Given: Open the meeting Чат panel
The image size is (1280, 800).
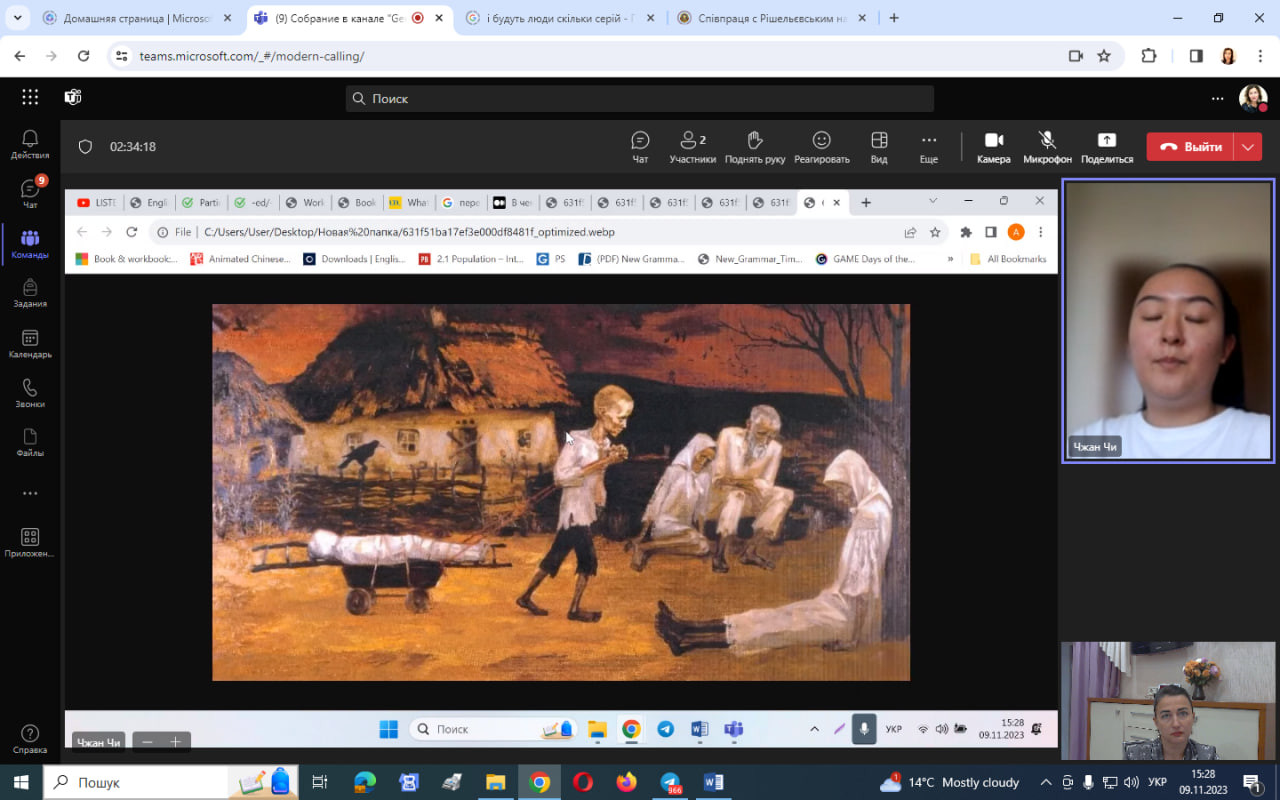Looking at the screenshot, I should coord(640,147).
